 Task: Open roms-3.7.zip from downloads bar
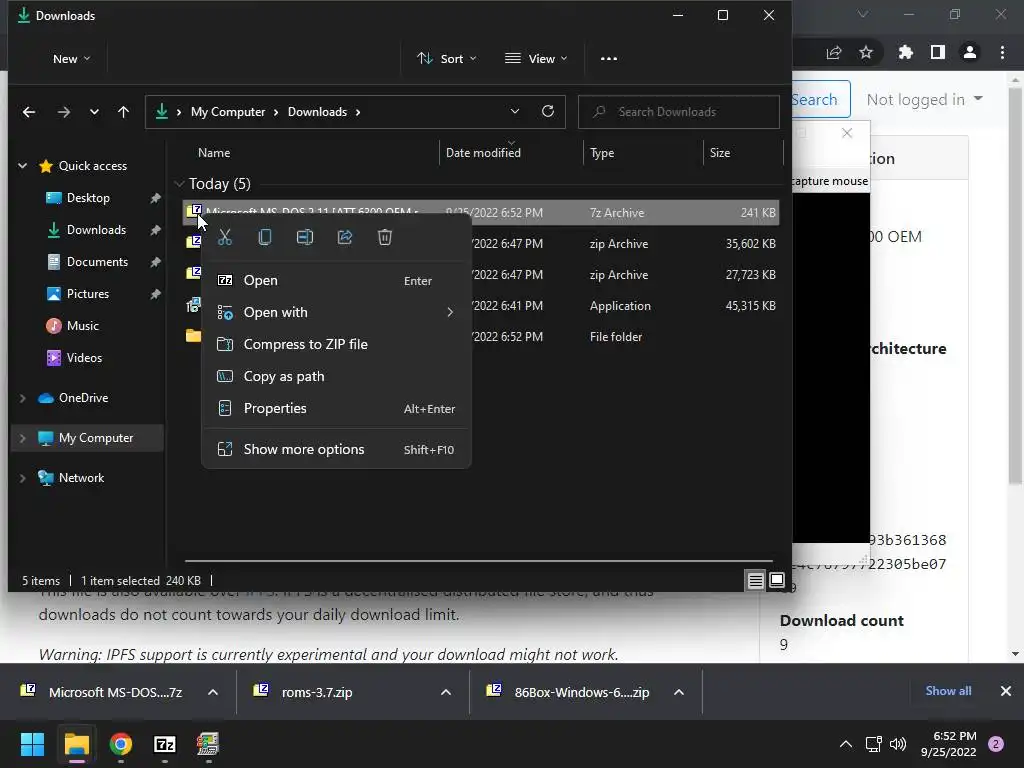[317, 692]
